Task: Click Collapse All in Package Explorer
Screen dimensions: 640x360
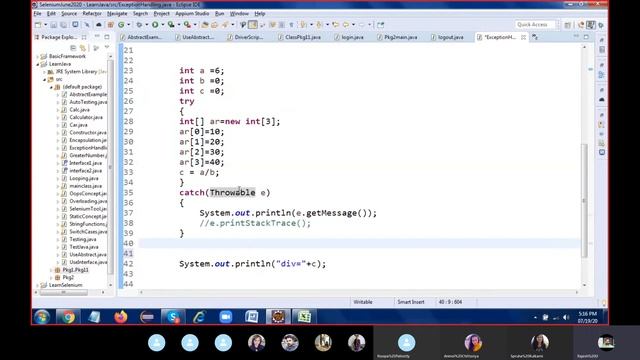Action: pyautogui.click(x=73, y=48)
